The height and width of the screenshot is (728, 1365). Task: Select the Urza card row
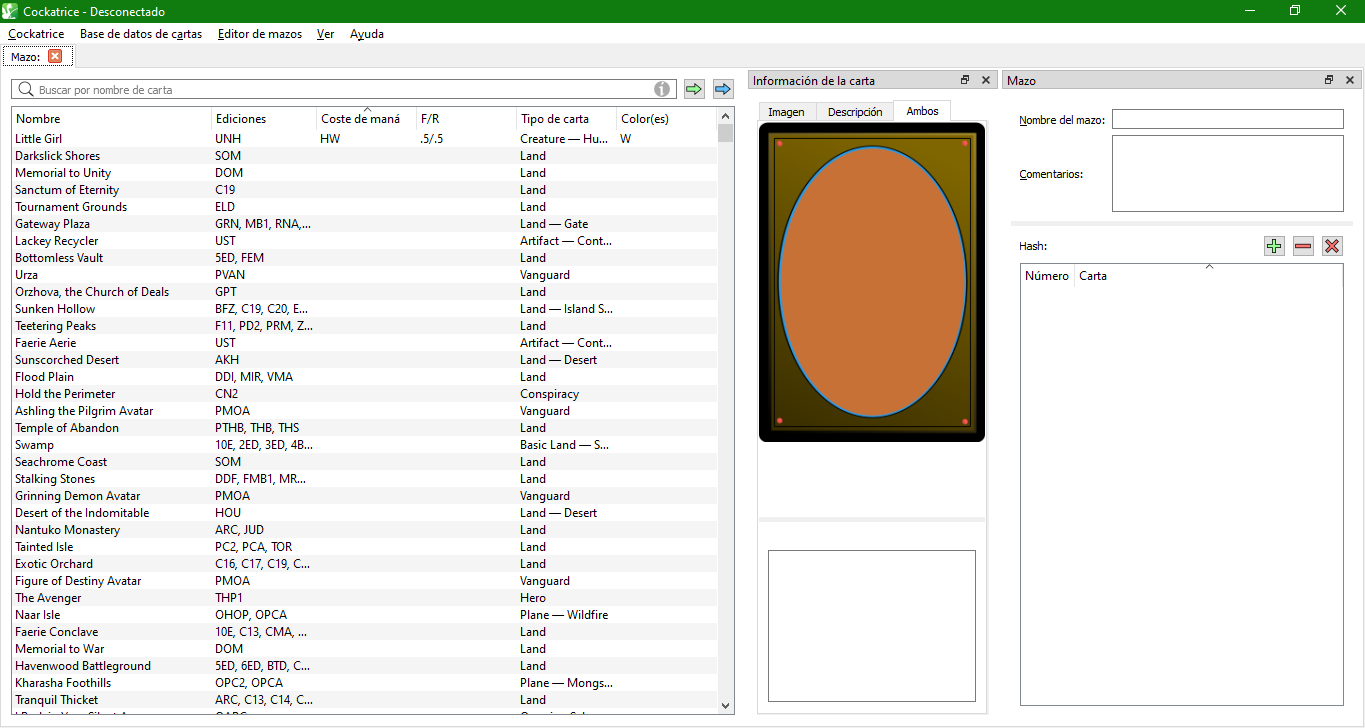tap(365, 275)
